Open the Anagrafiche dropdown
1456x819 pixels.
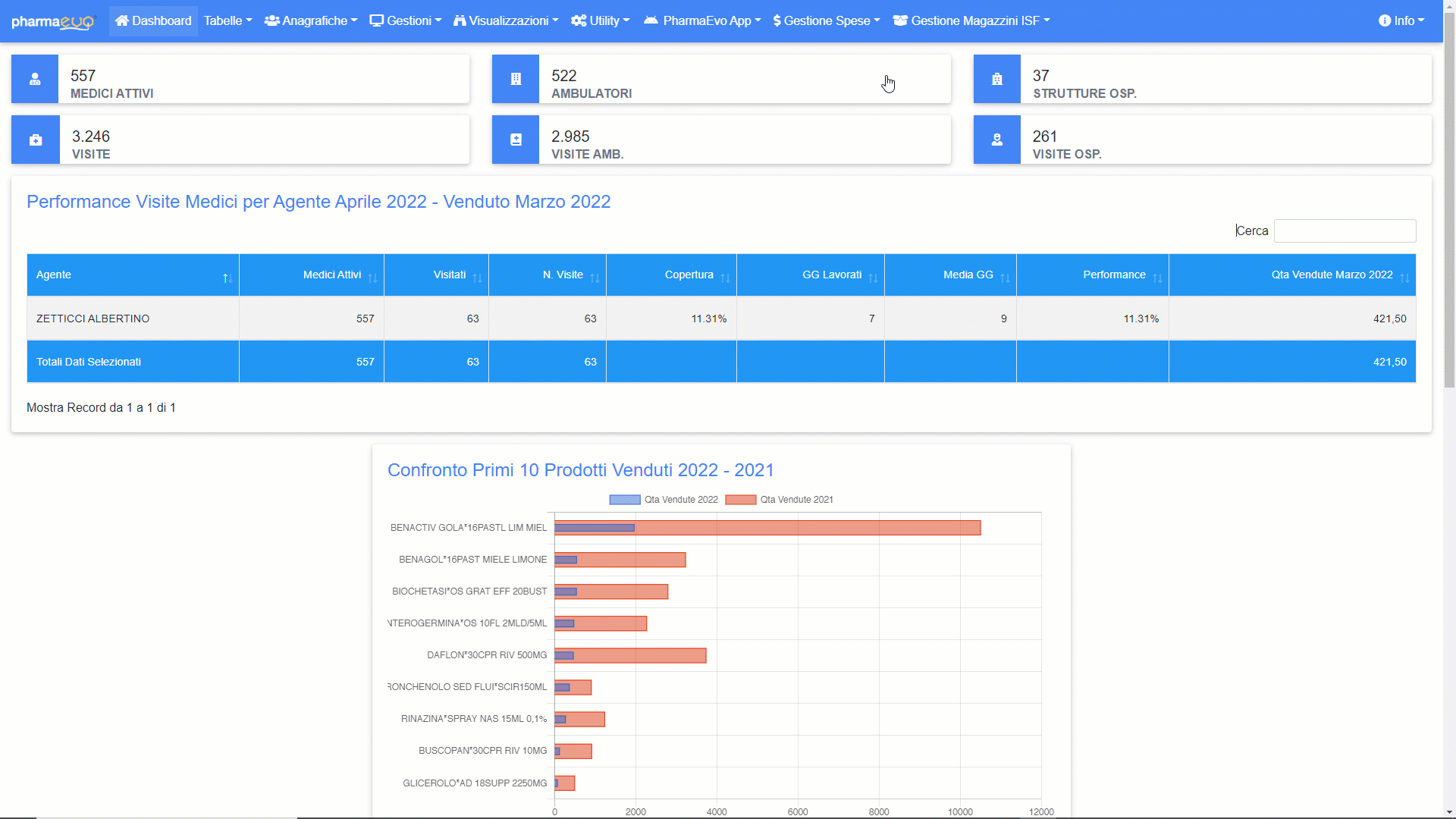[x=311, y=21]
